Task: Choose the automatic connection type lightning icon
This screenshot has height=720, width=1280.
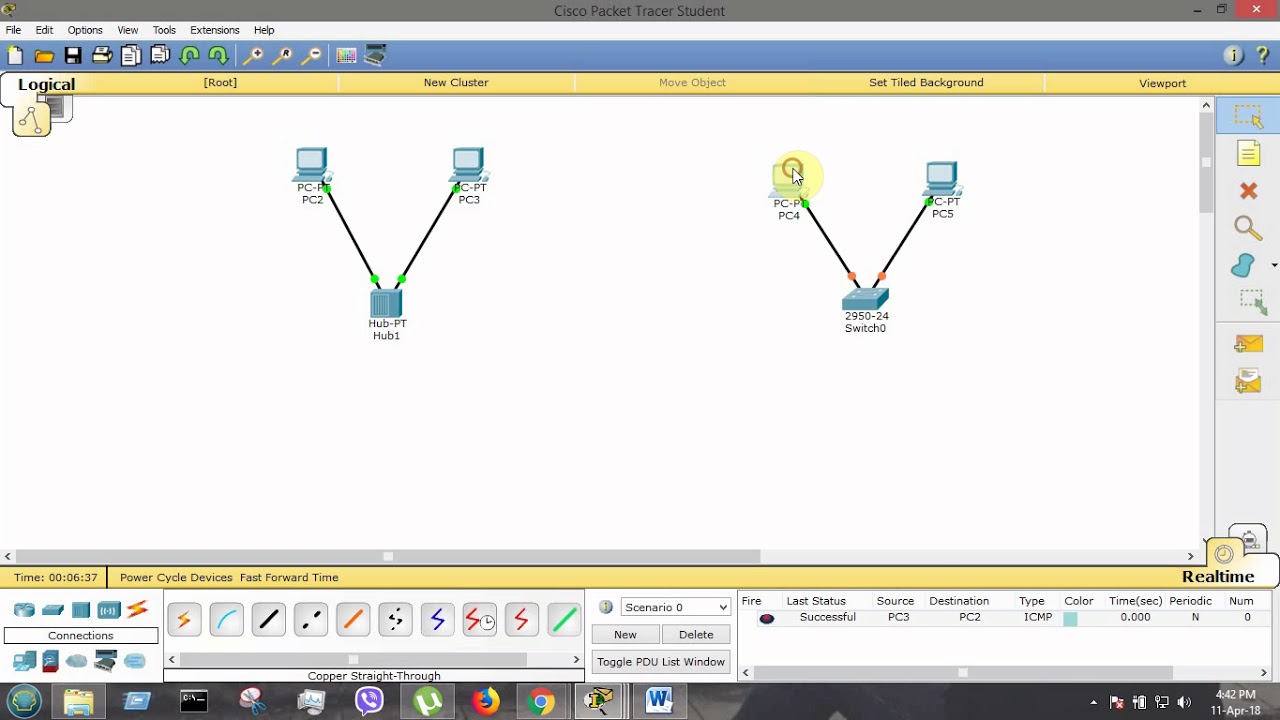Action: pos(184,621)
